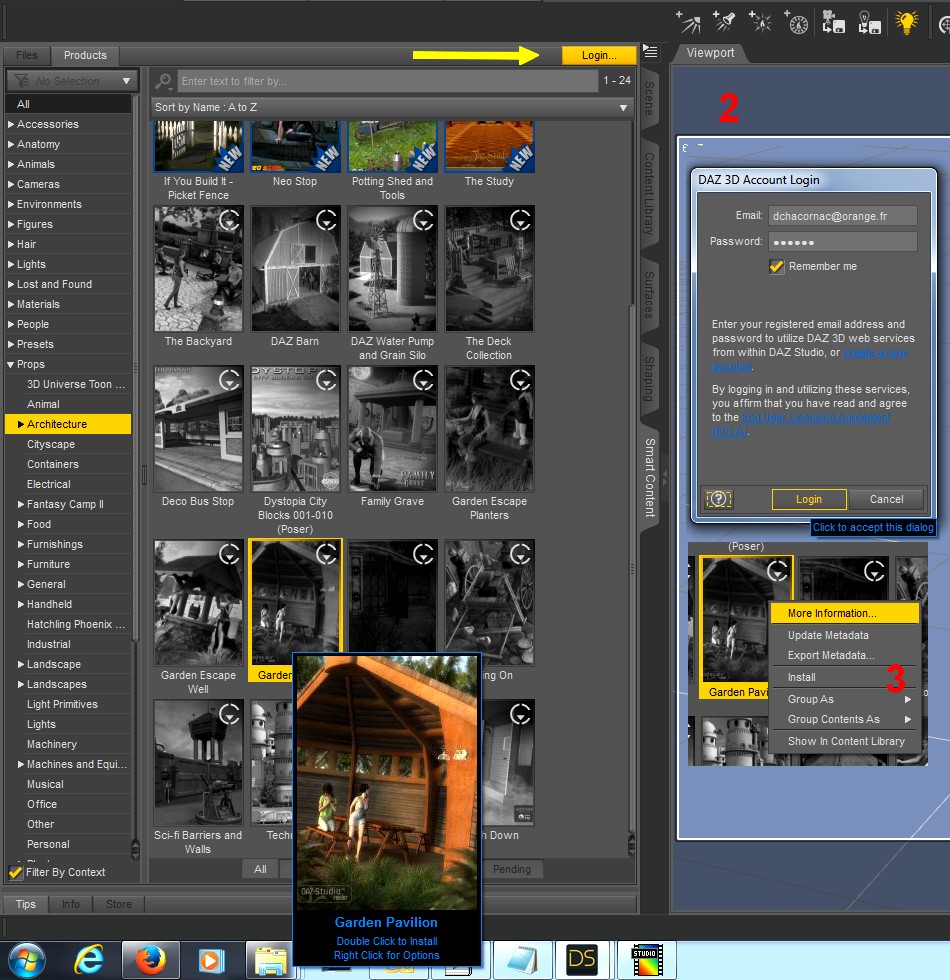Viewport: 950px width, 980px height.
Task: Open the Pending filter tab
Action: 511,869
